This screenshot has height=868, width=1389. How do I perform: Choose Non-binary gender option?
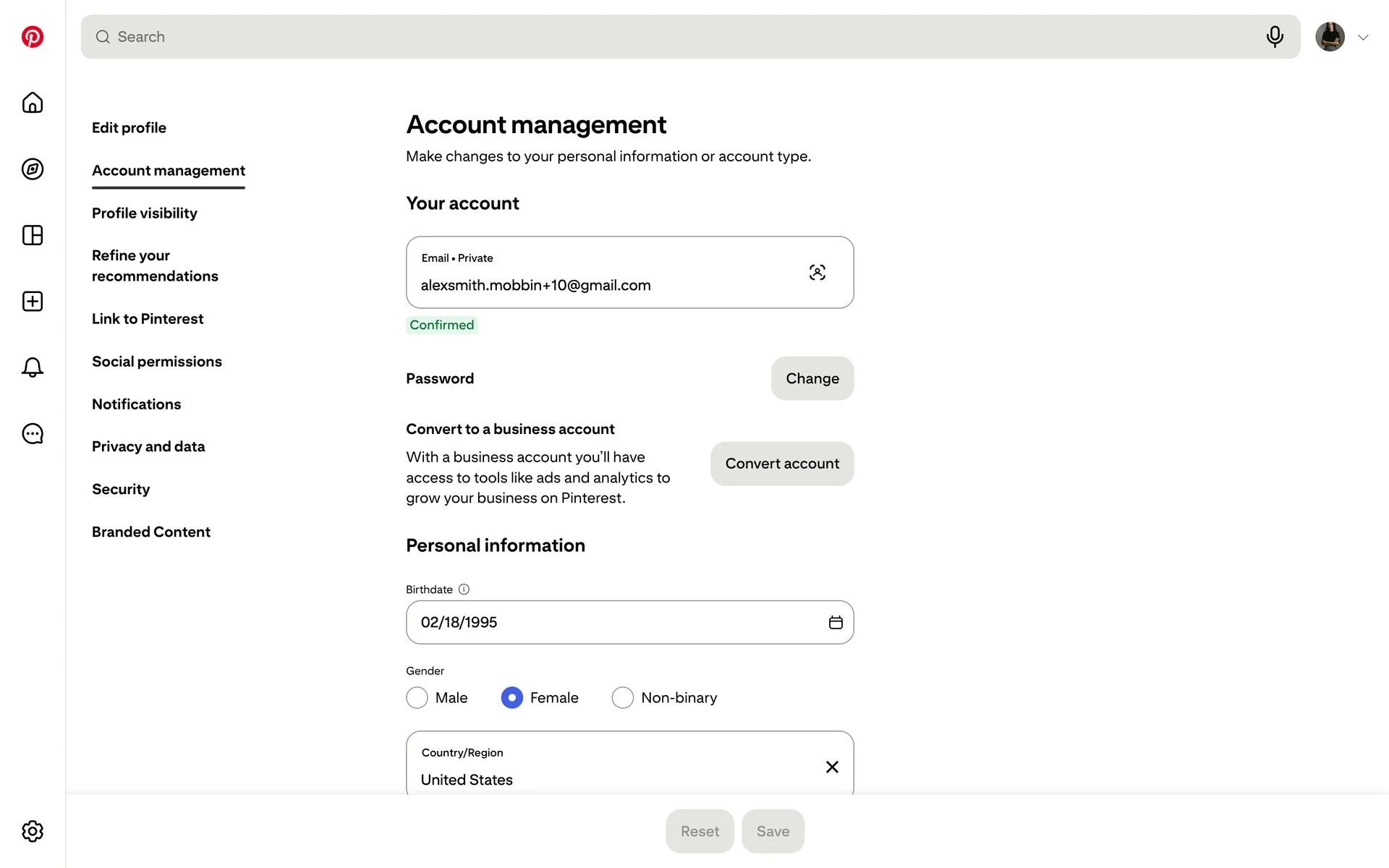pos(623,698)
